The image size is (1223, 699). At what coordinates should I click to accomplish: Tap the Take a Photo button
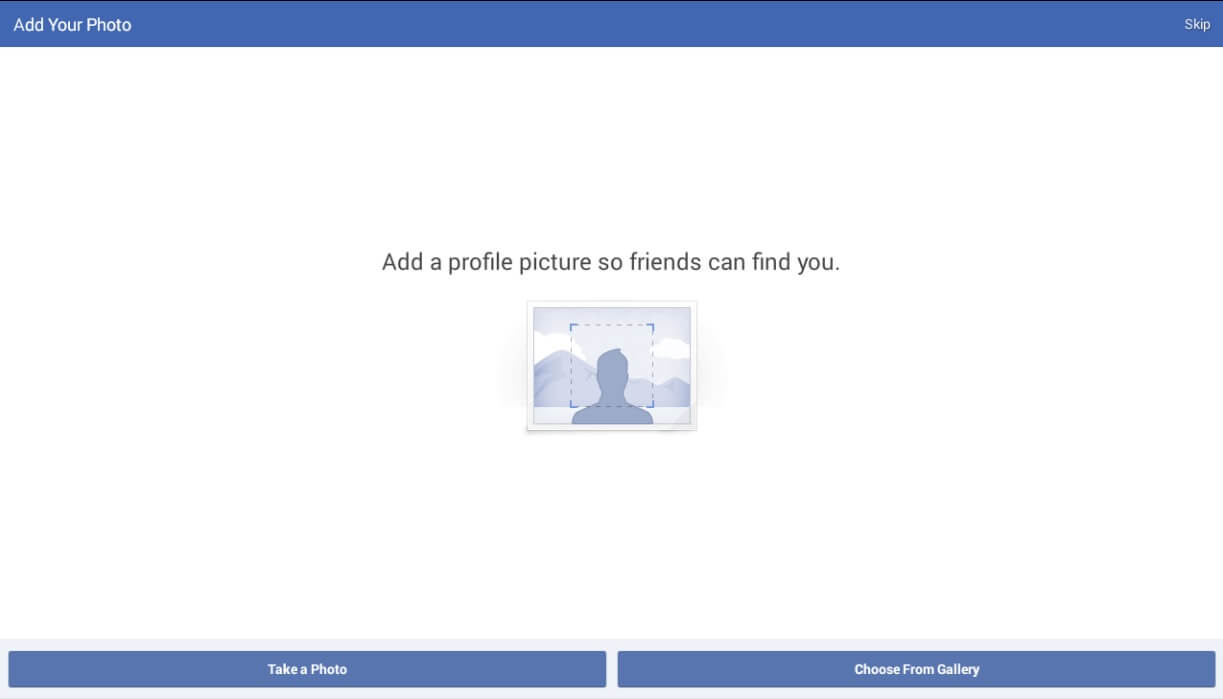click(x=307, y=669)
